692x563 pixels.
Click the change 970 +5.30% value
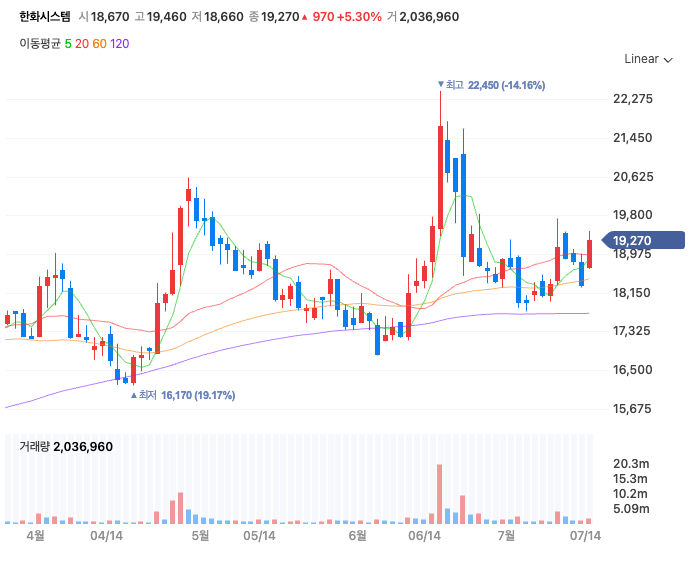[x=347, y=17]
